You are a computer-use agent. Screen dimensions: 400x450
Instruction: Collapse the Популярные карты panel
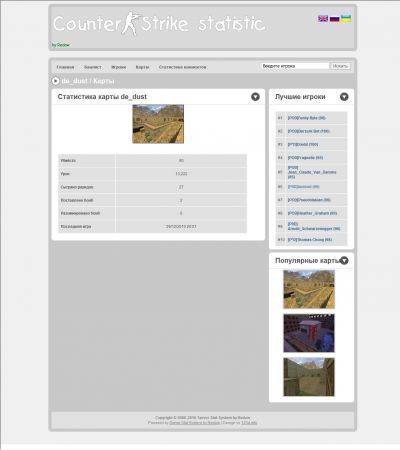[344, 261]
